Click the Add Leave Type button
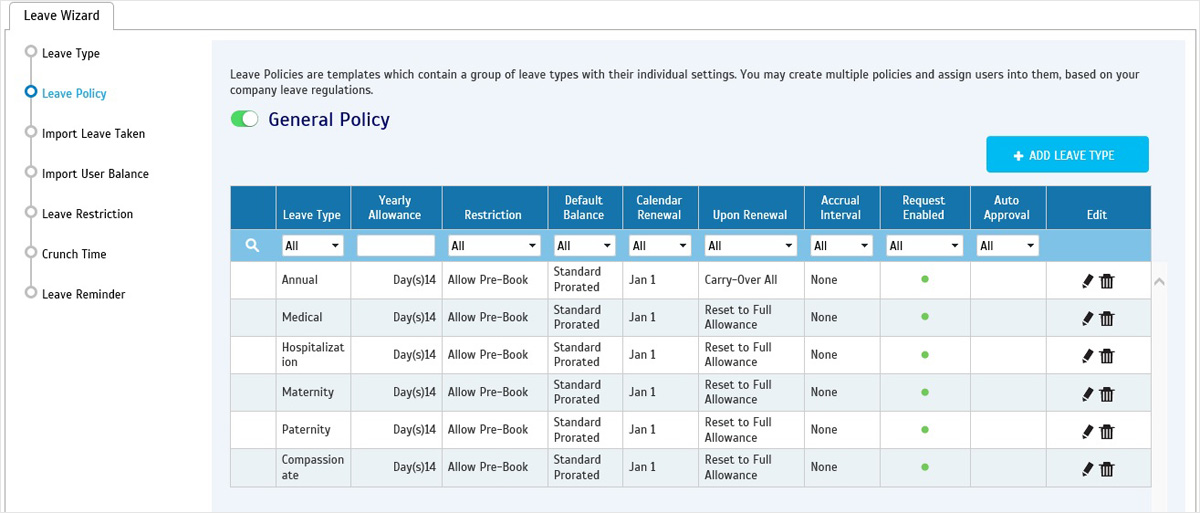The image size is (1200, 513). pos(1067,155)
